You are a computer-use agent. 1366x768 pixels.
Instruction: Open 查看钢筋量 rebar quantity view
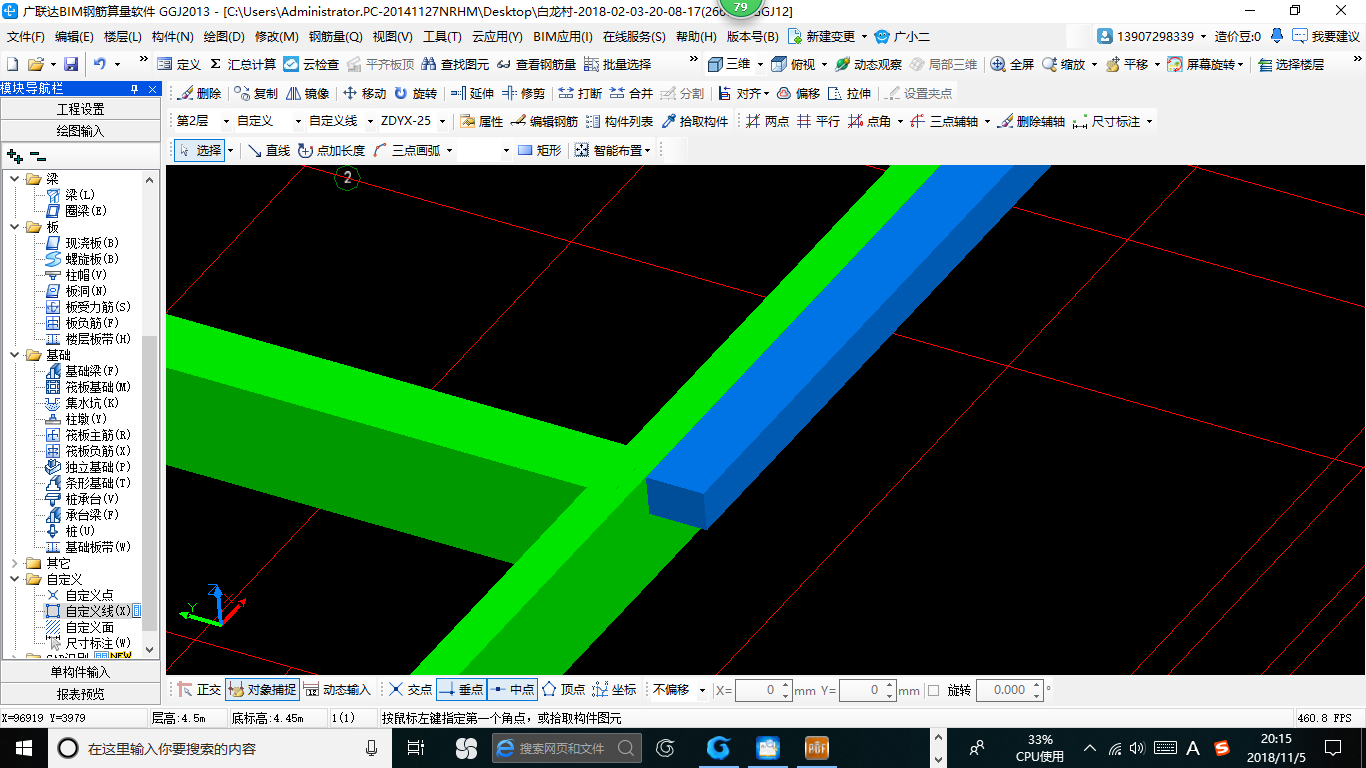pyautogui.click(x=536, y=64)
